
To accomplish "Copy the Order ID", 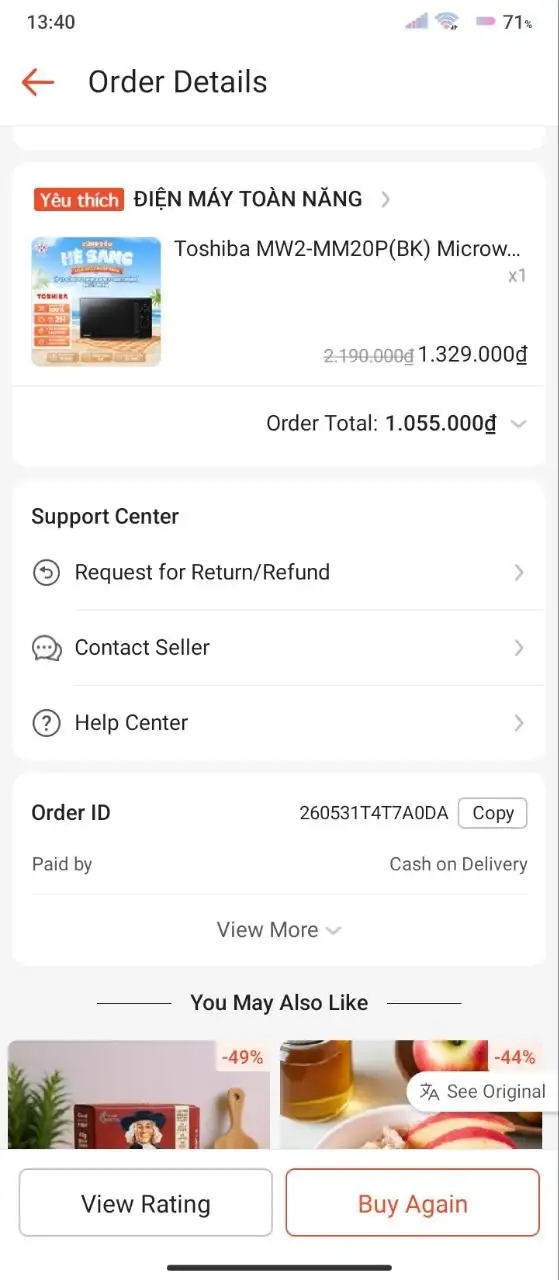I will (x=492, y=813).
